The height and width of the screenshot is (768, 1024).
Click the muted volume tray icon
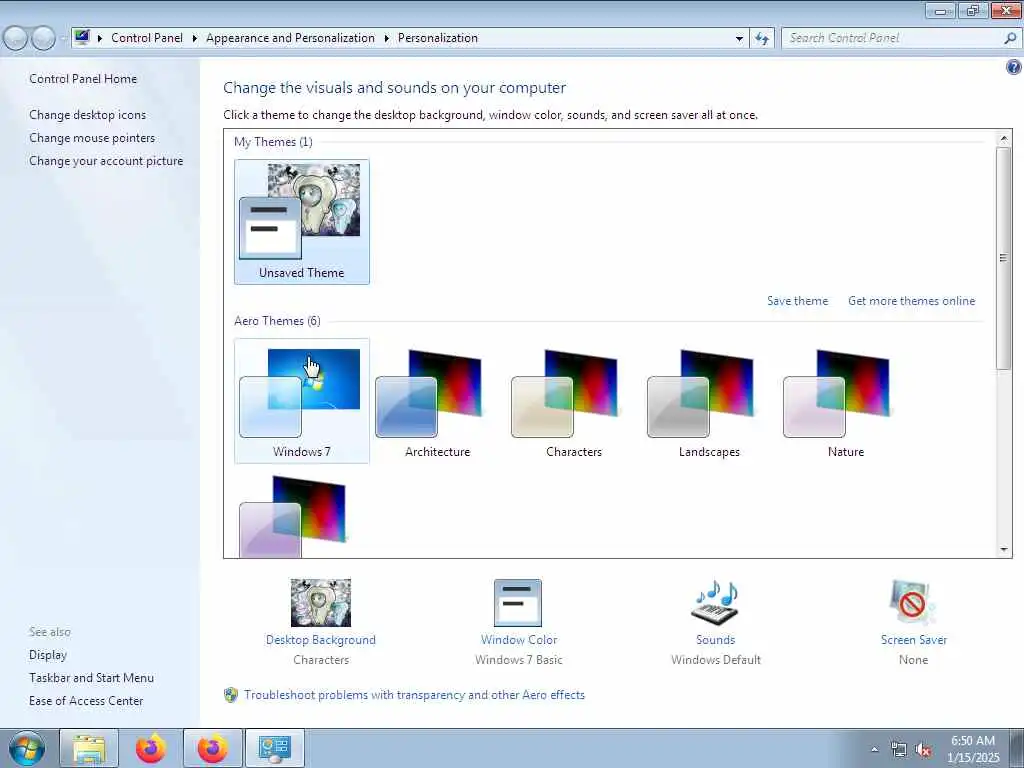click(923, 750)
